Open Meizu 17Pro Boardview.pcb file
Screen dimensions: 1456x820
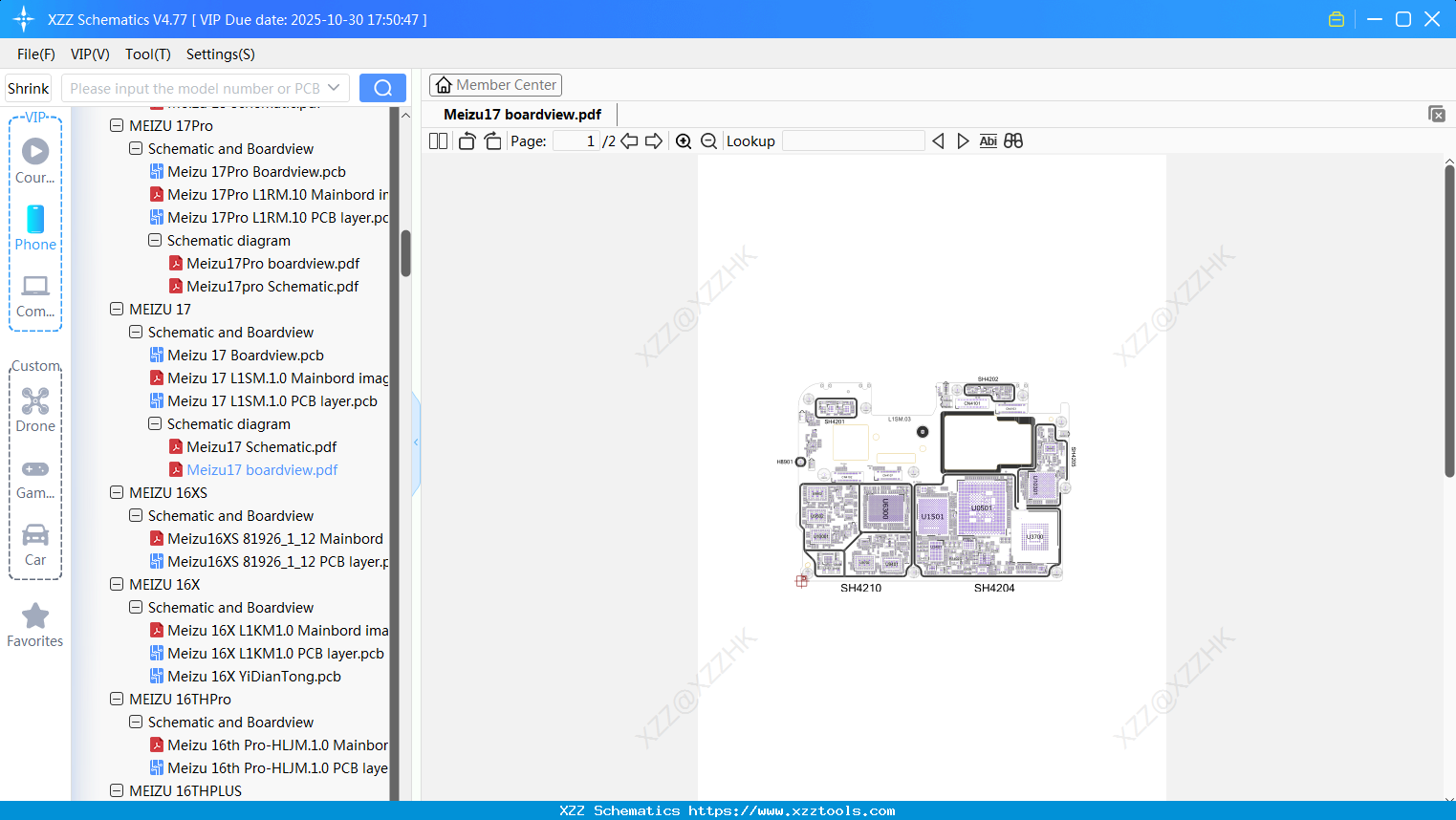pos(256,172)
